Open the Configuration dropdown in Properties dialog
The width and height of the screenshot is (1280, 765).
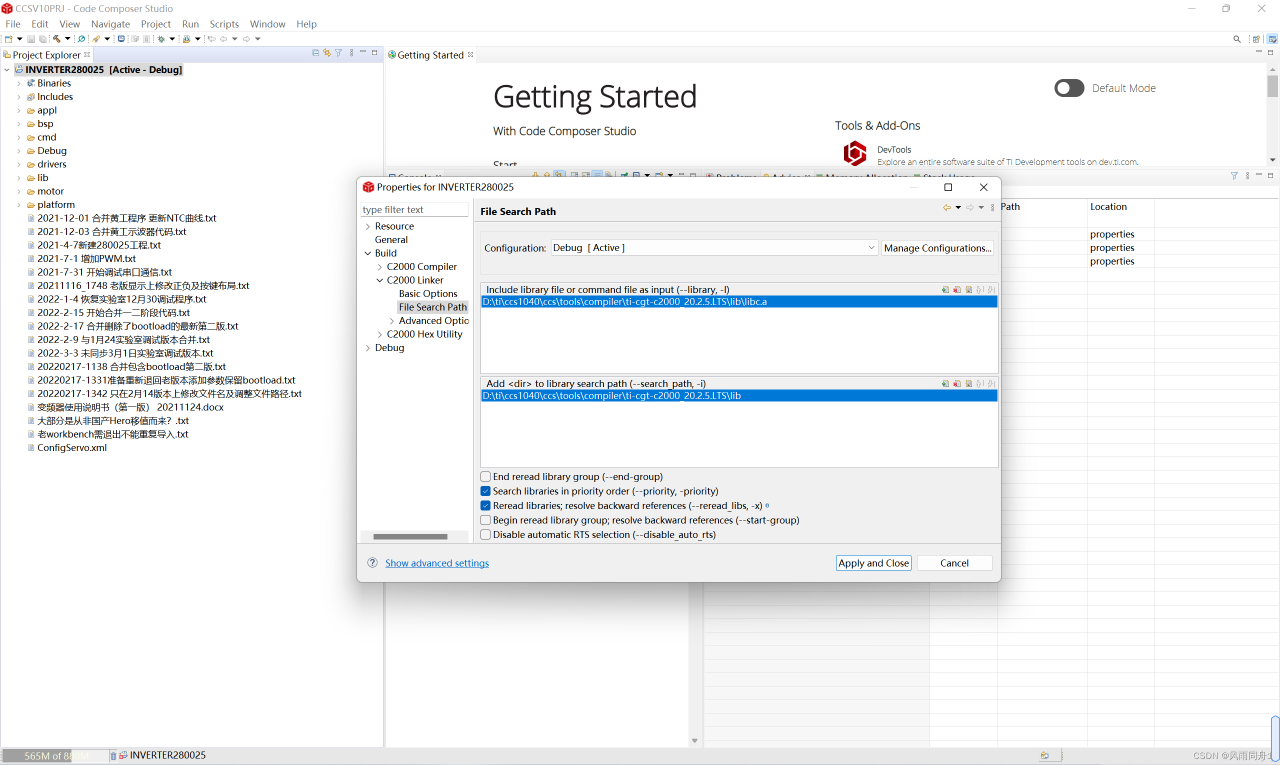pos(714,248)
